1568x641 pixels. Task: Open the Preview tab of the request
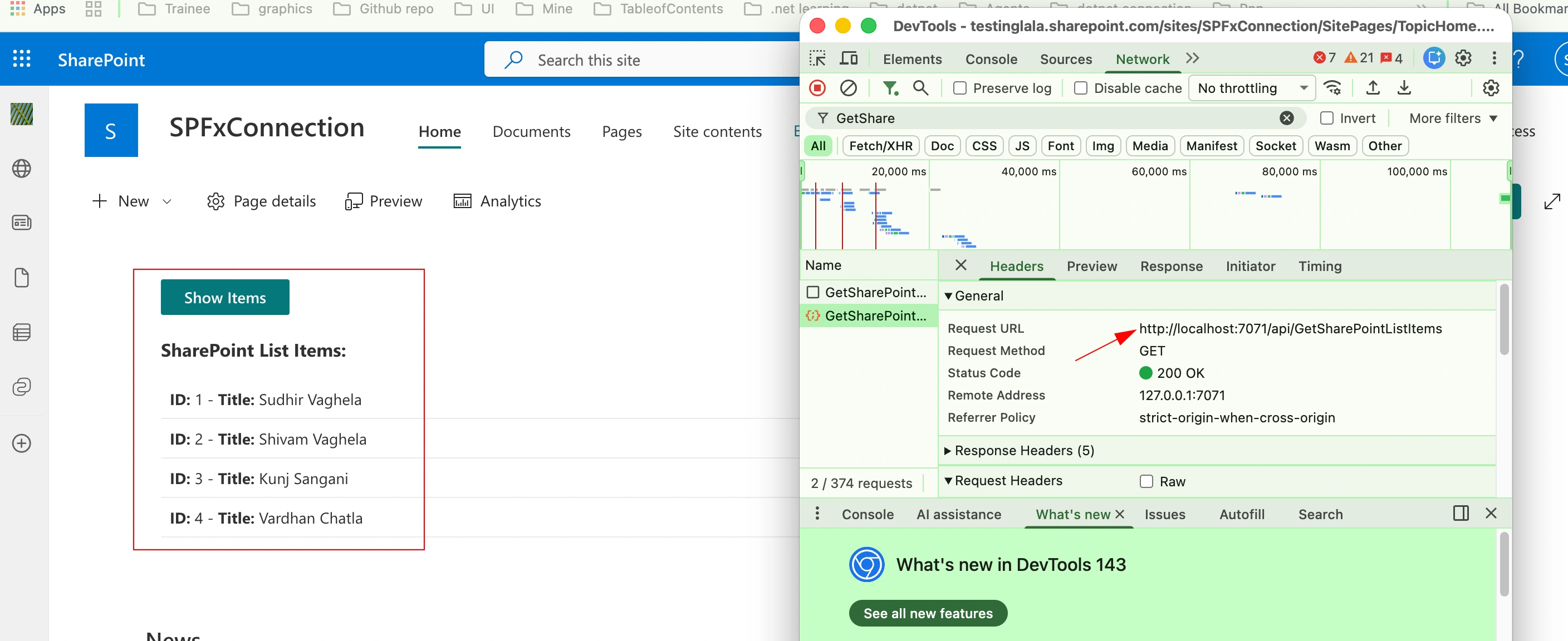(1091, 267)
